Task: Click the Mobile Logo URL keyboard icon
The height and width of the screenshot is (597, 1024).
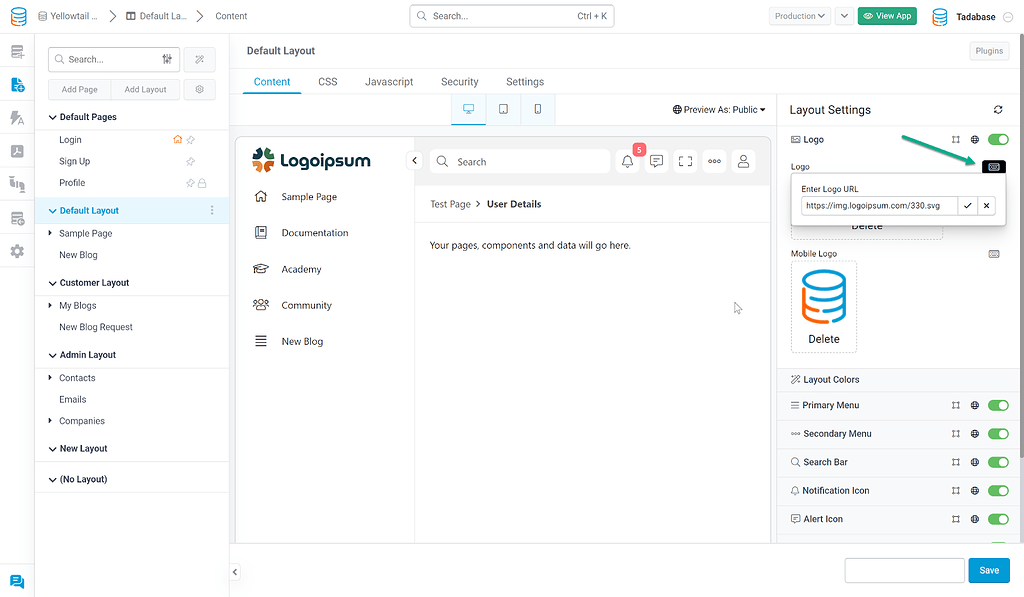Action: click(994, 254)
